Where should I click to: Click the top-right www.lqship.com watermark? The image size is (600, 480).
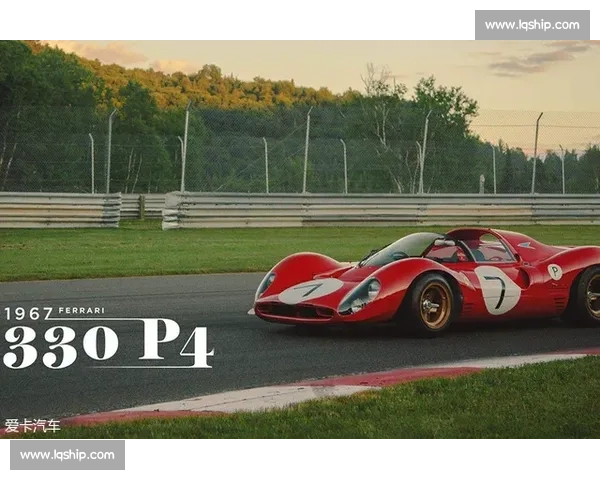[x=531, y=24]
